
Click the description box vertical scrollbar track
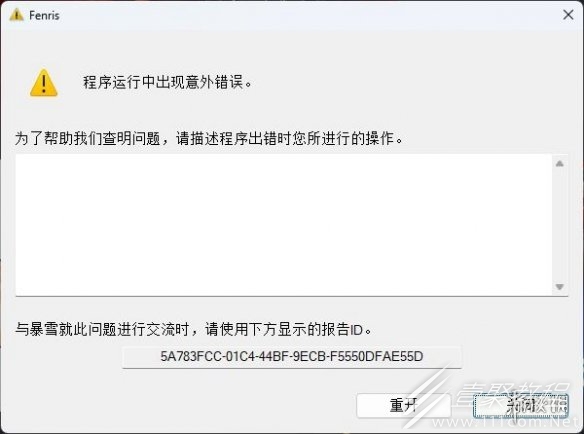[x=559, y=225]
